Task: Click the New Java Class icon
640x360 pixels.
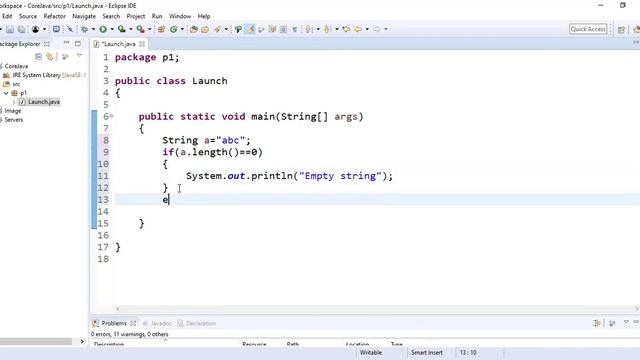Action: pos(173,29)
